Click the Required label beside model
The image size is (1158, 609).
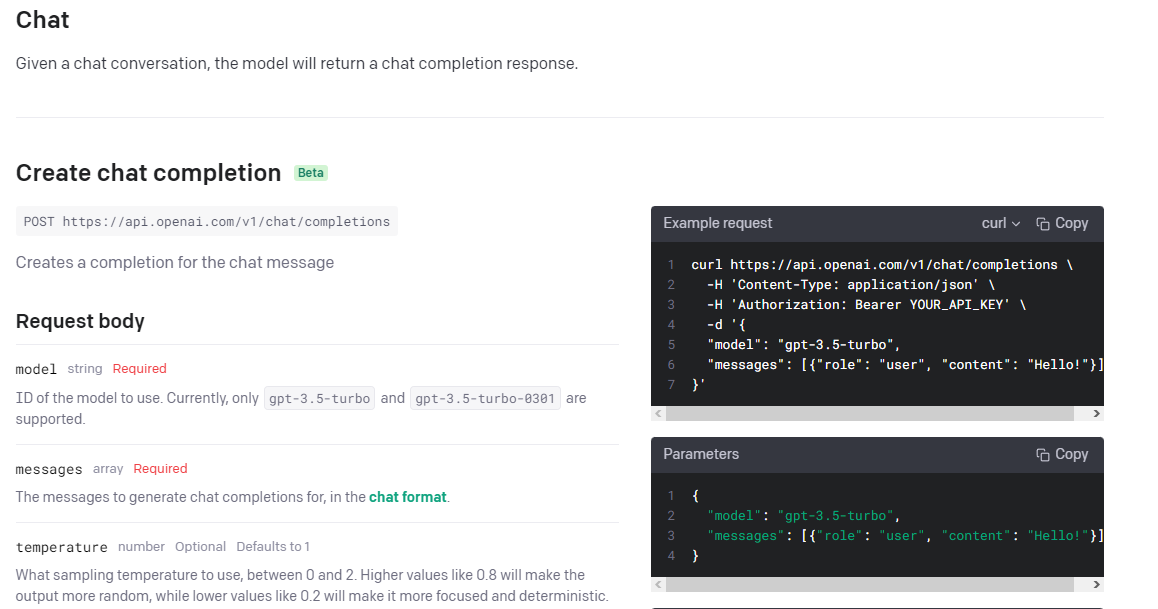click(140, 368)
